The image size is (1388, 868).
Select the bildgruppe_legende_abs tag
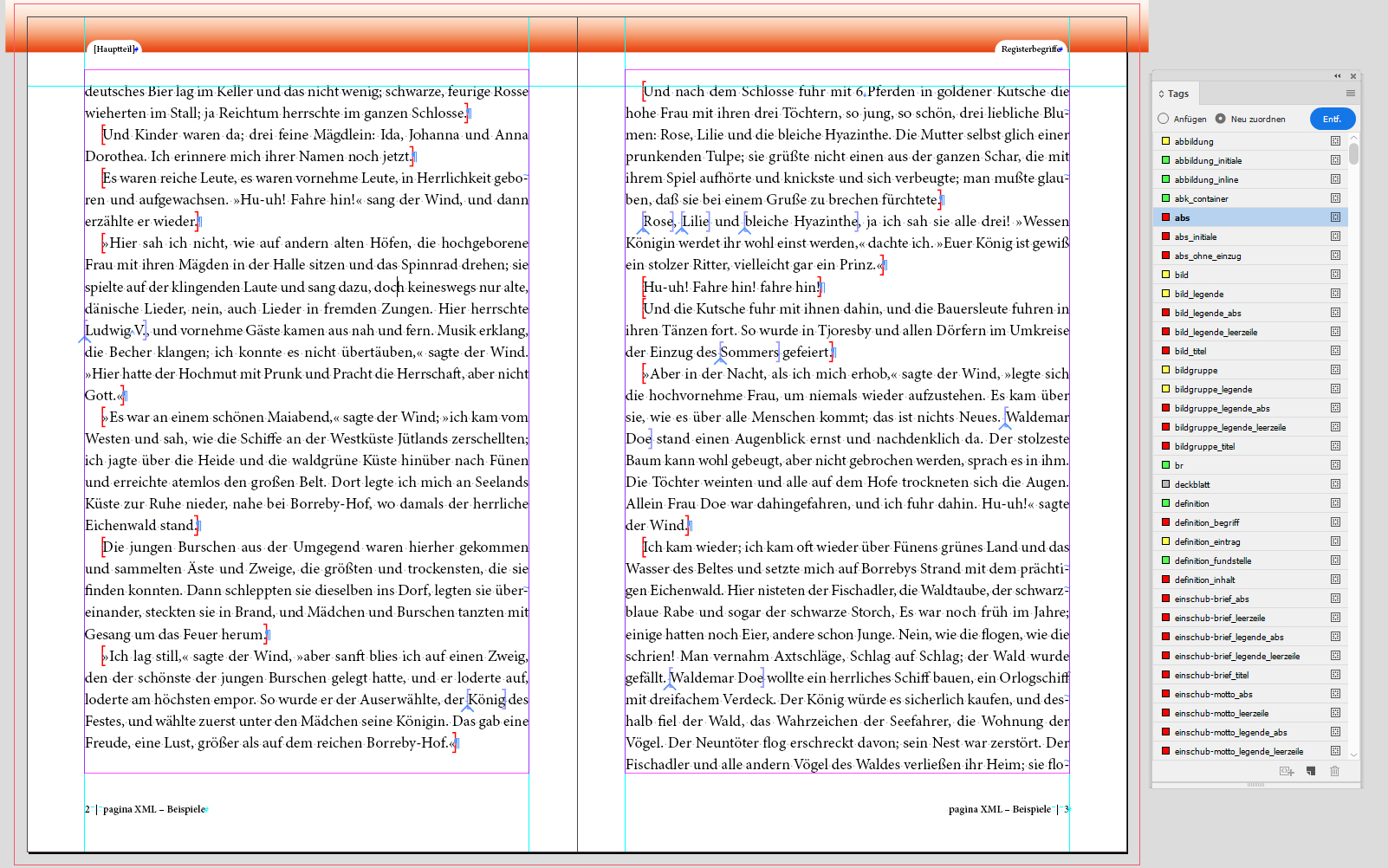(1250, 408)
